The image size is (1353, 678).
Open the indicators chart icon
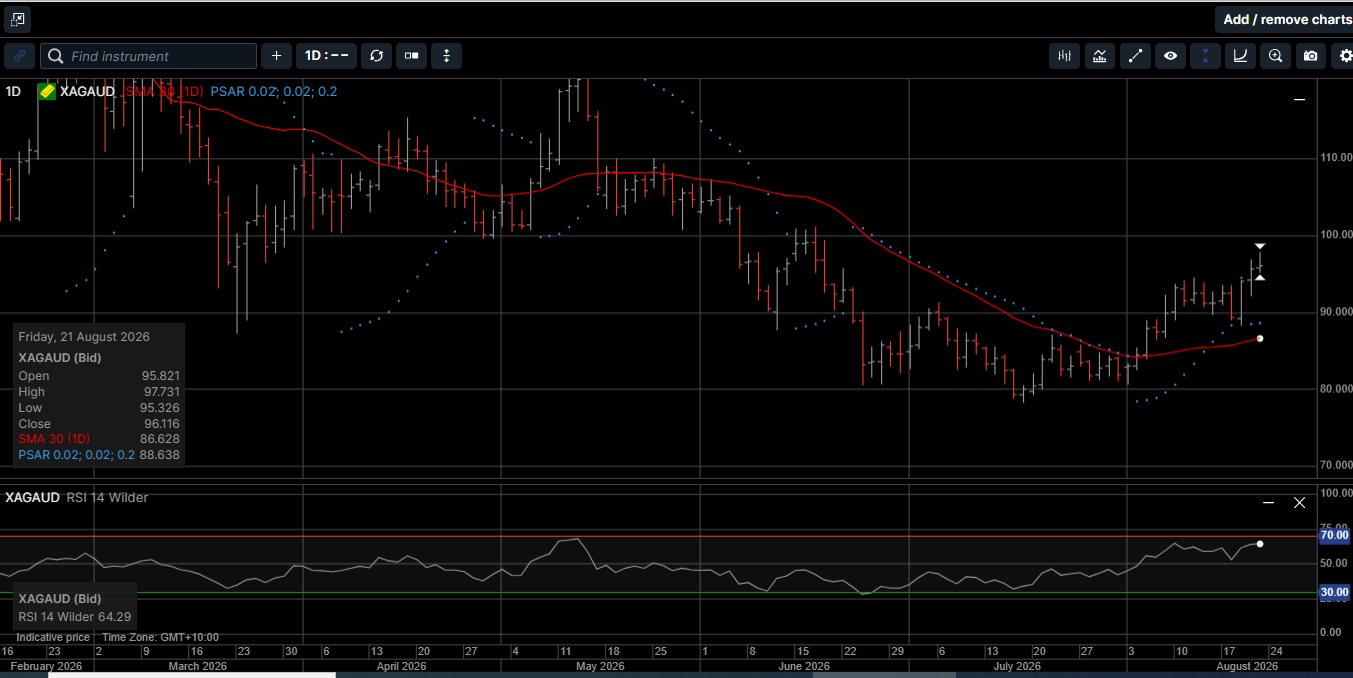[1100, 56]
